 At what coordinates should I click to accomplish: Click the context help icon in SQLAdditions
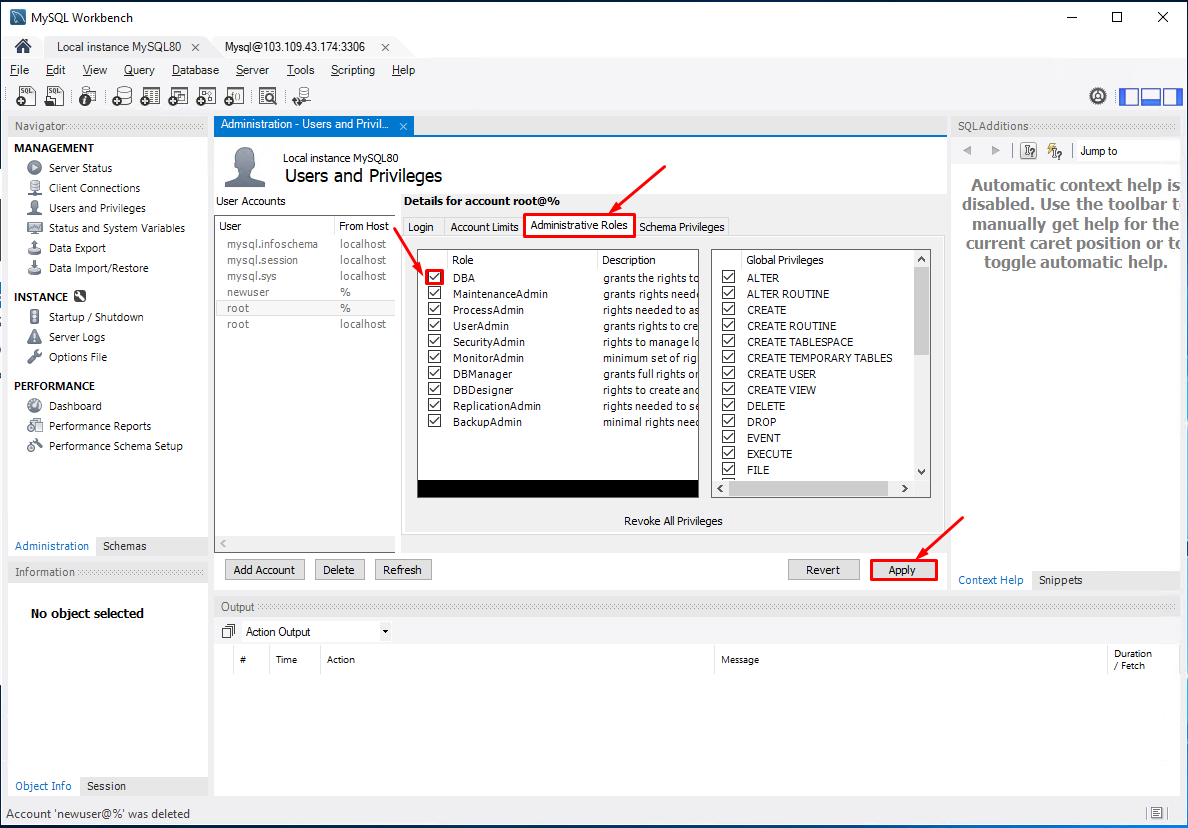[x=1028, y=151]
